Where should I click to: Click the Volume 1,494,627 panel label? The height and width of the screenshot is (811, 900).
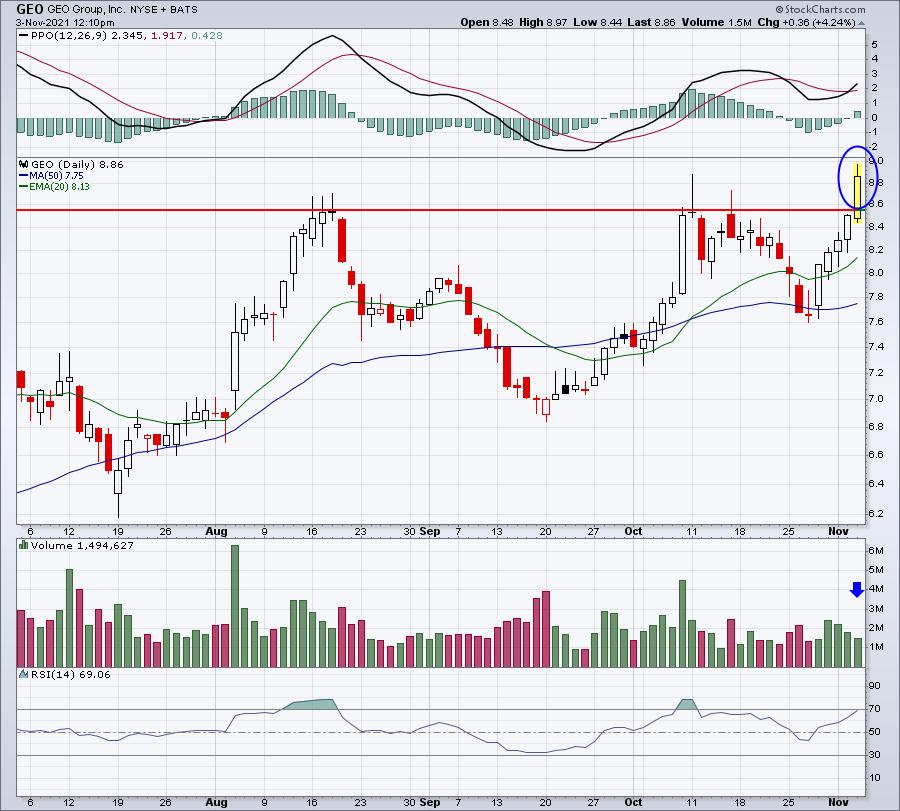tap(65, 546)
